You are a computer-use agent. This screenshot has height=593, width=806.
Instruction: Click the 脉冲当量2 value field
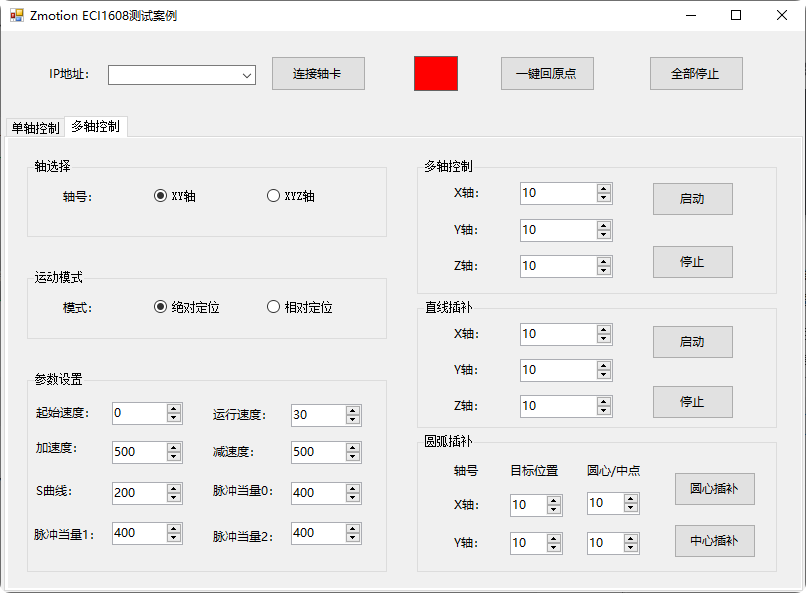click(x=318, y=533)
